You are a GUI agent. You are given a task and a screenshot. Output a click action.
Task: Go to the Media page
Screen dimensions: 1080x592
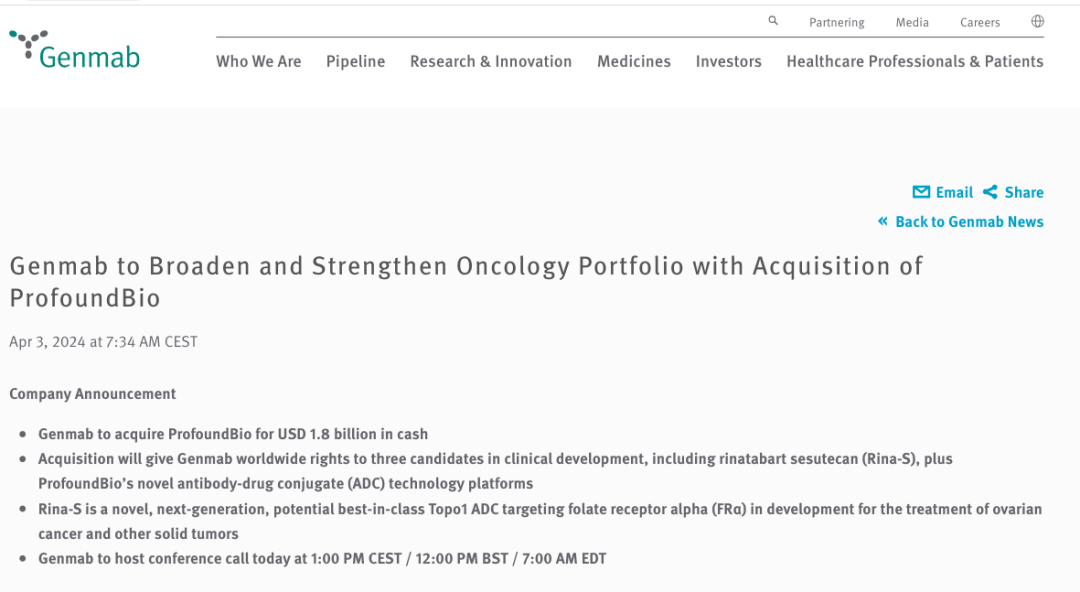(x=912, y=23)
